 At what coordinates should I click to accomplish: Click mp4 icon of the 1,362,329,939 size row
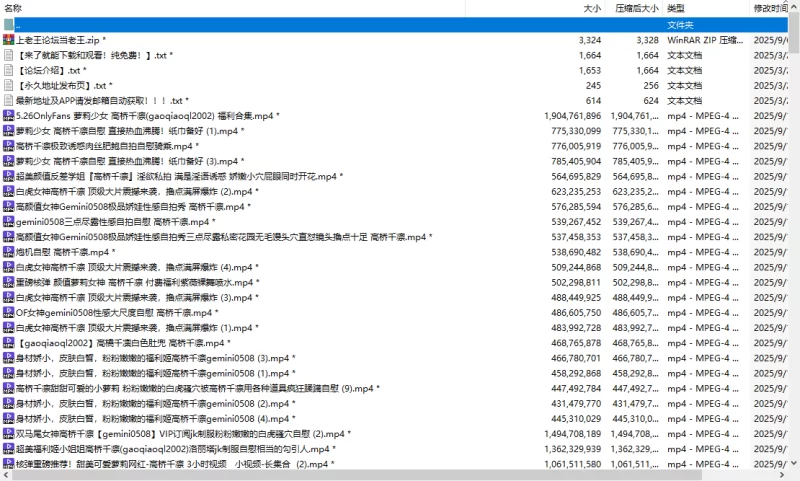[8, 449]
